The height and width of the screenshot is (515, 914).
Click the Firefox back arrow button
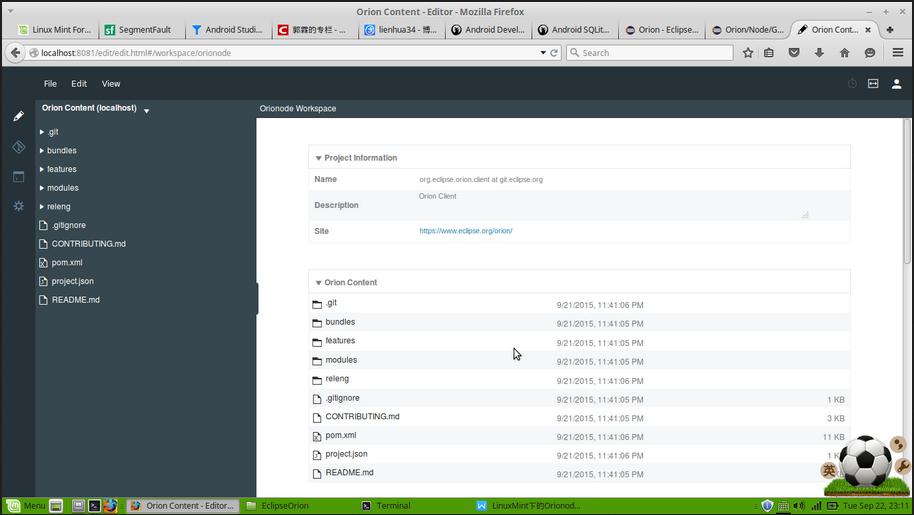(x=15, y=52)
